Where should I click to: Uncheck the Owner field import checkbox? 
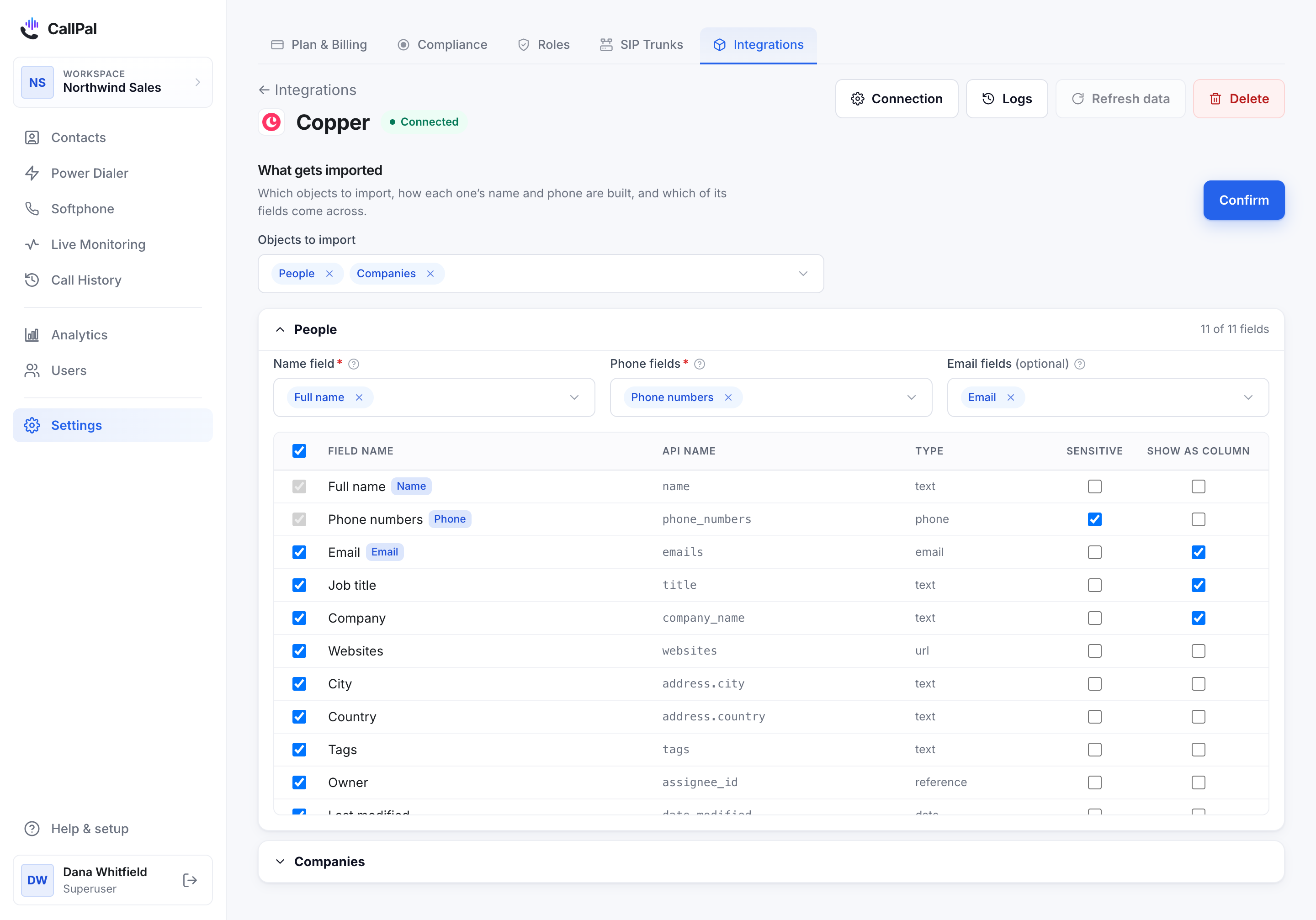(299, 783)
